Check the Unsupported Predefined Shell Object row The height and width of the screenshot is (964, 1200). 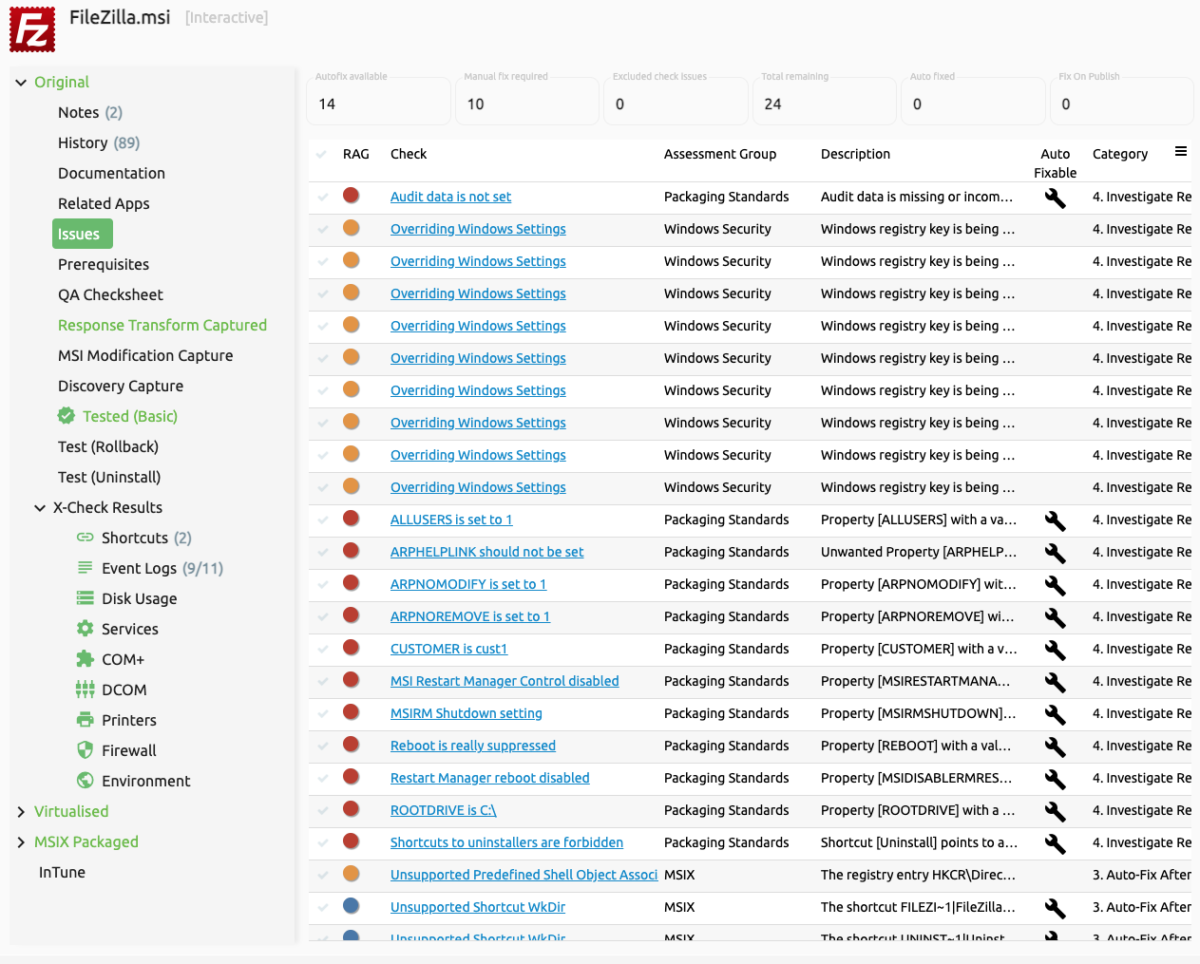click(322, 875)
